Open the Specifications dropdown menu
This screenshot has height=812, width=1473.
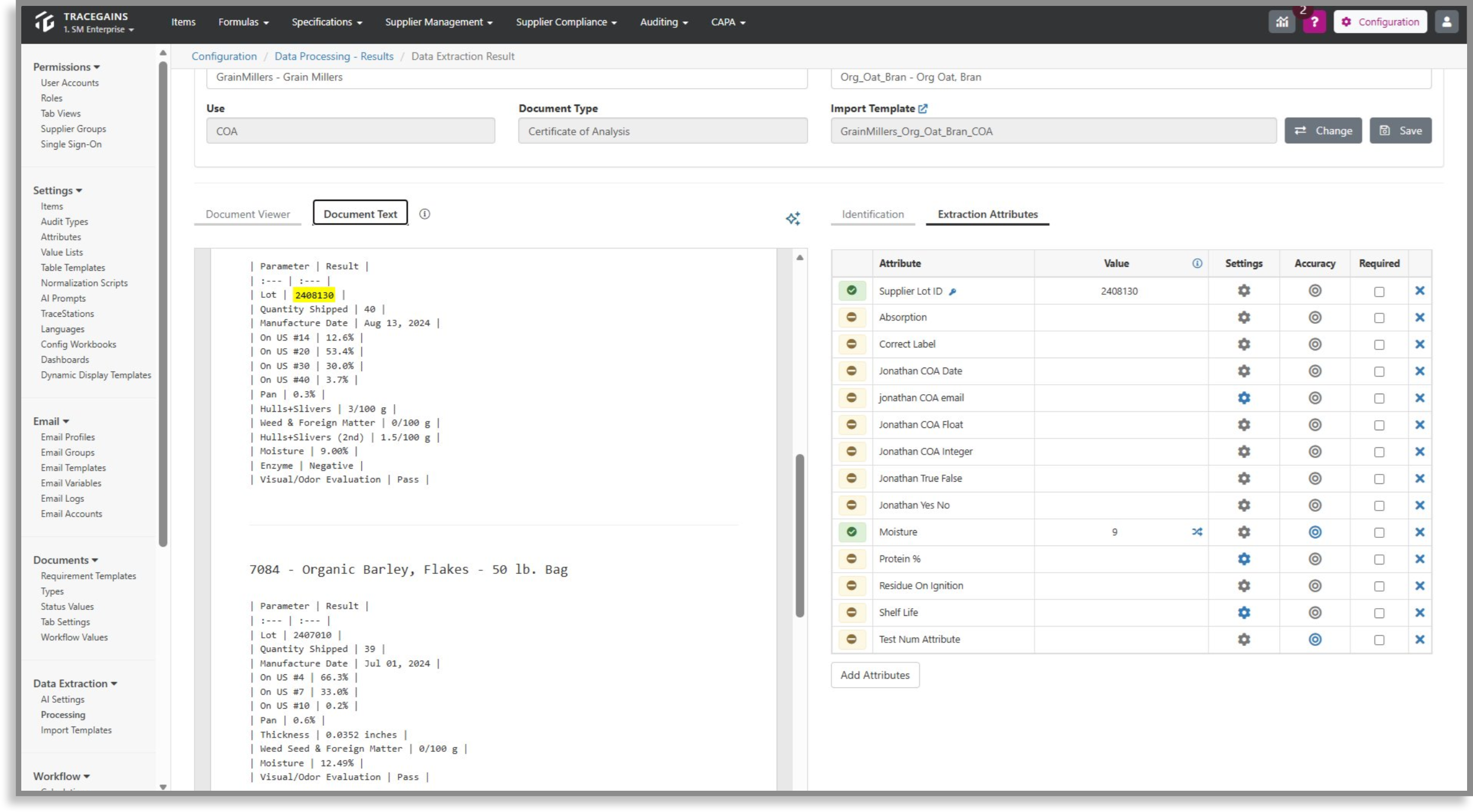pyautogui.click(x=327, y=22)
